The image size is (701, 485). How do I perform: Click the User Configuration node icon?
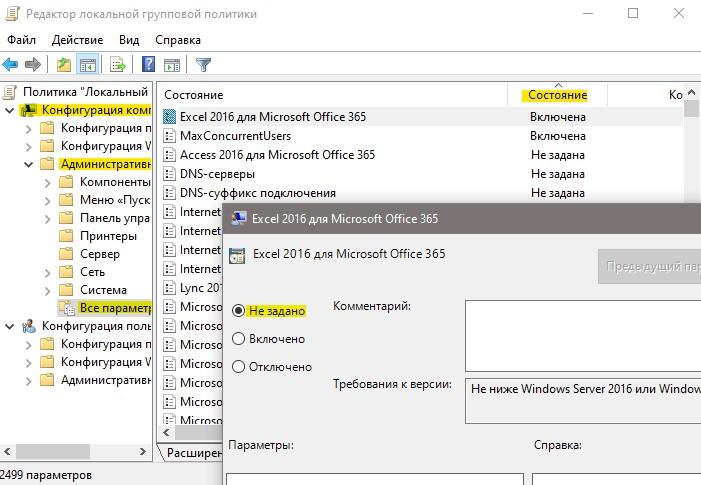[29, 326]
